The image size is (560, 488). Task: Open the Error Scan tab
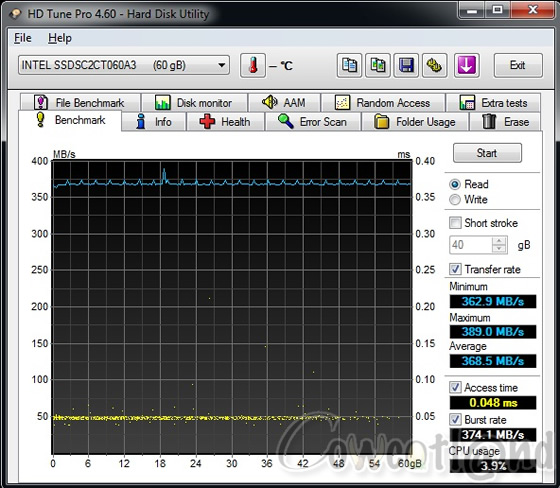[x=313, y=122]
